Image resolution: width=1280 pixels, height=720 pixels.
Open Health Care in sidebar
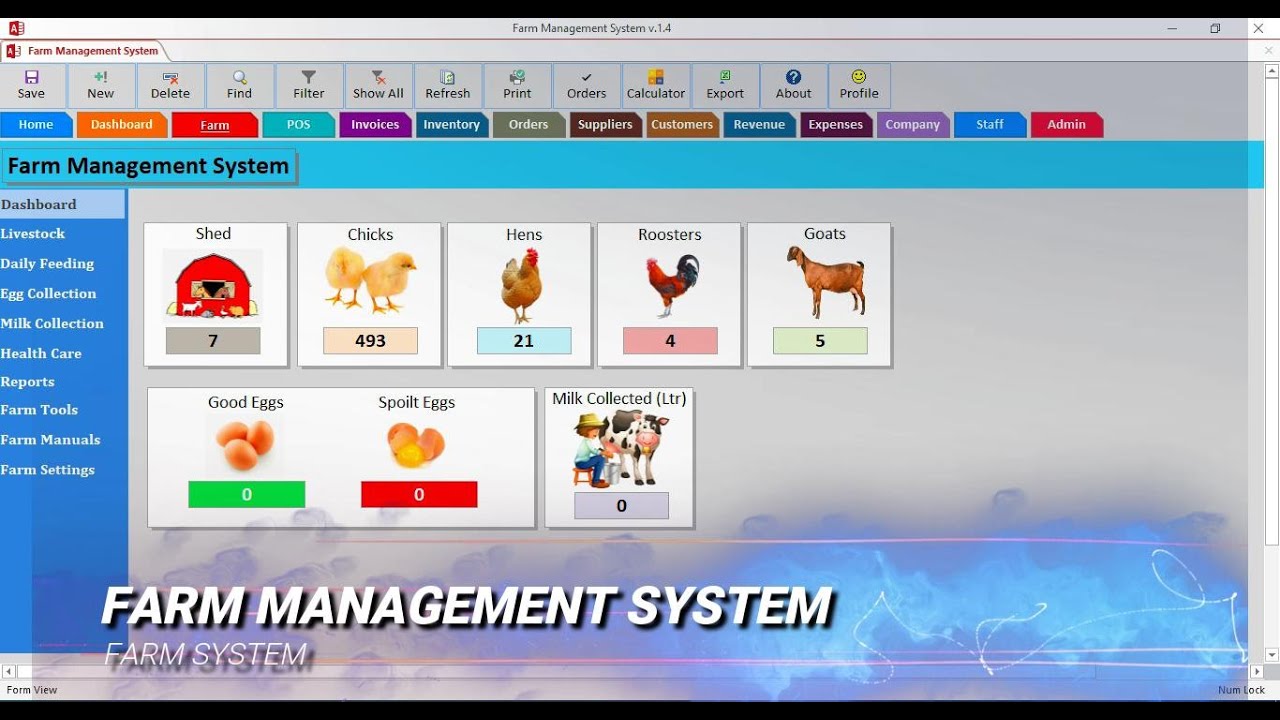pos(41,354)
